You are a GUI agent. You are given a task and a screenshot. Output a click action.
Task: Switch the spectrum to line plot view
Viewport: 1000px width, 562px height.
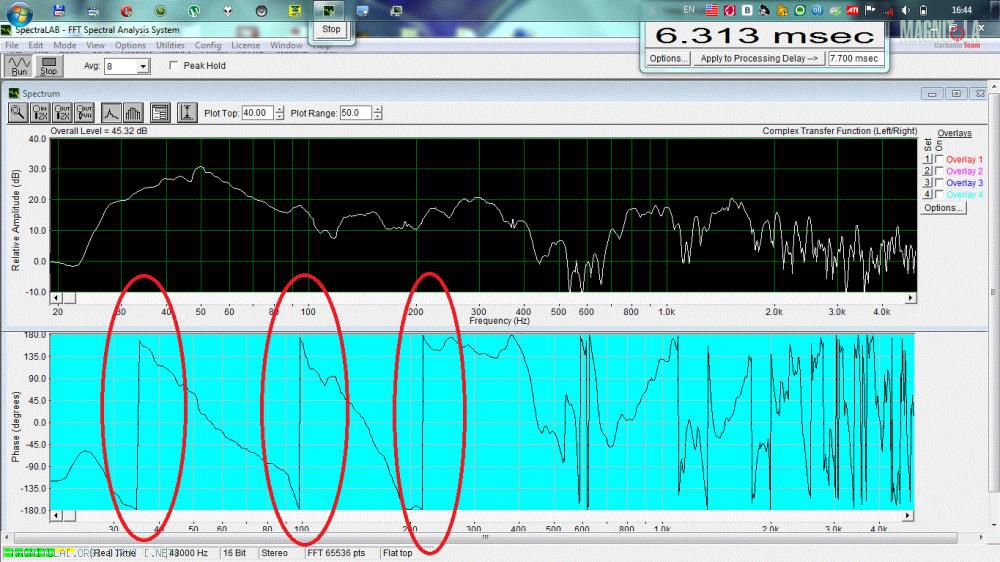(110, 113)
